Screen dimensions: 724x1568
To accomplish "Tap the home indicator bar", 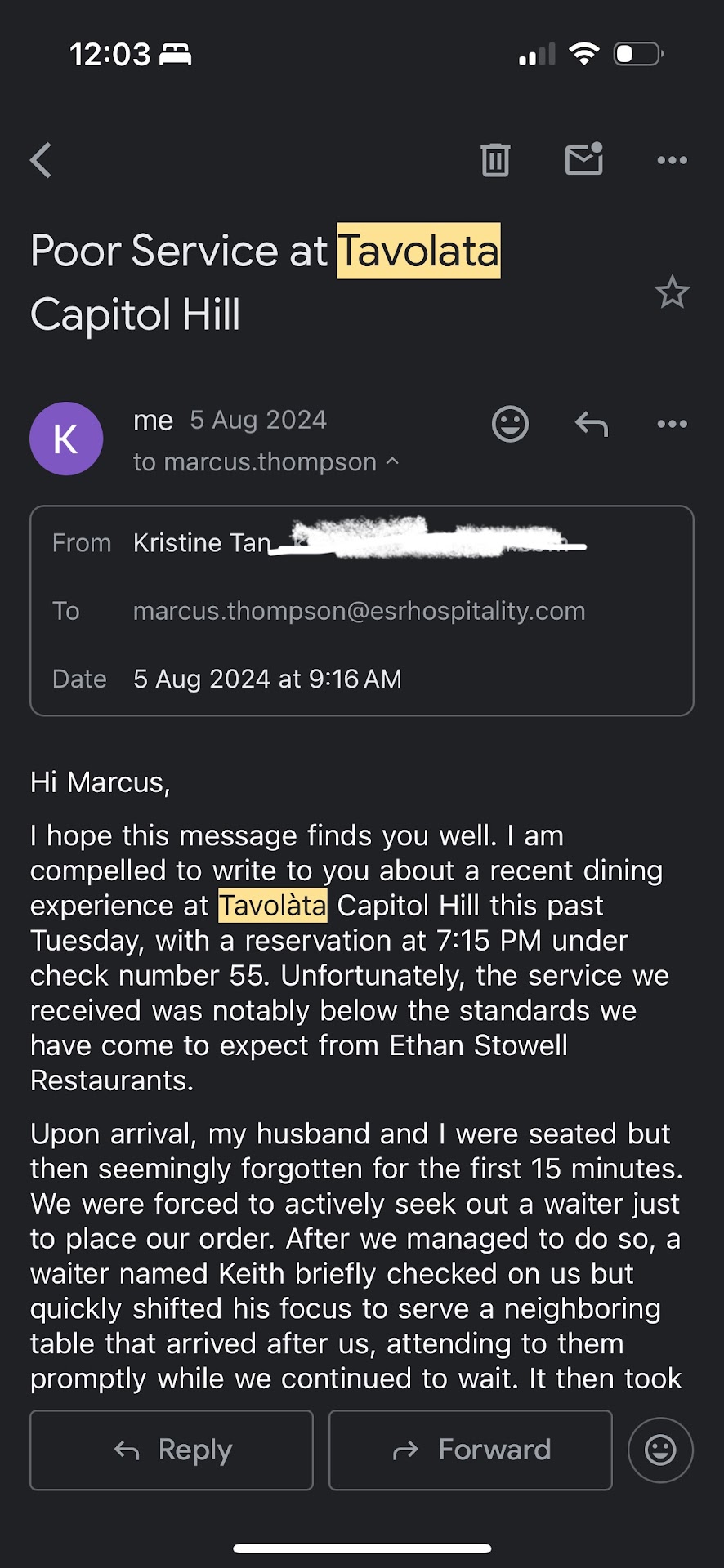I will click(362, 1548).
